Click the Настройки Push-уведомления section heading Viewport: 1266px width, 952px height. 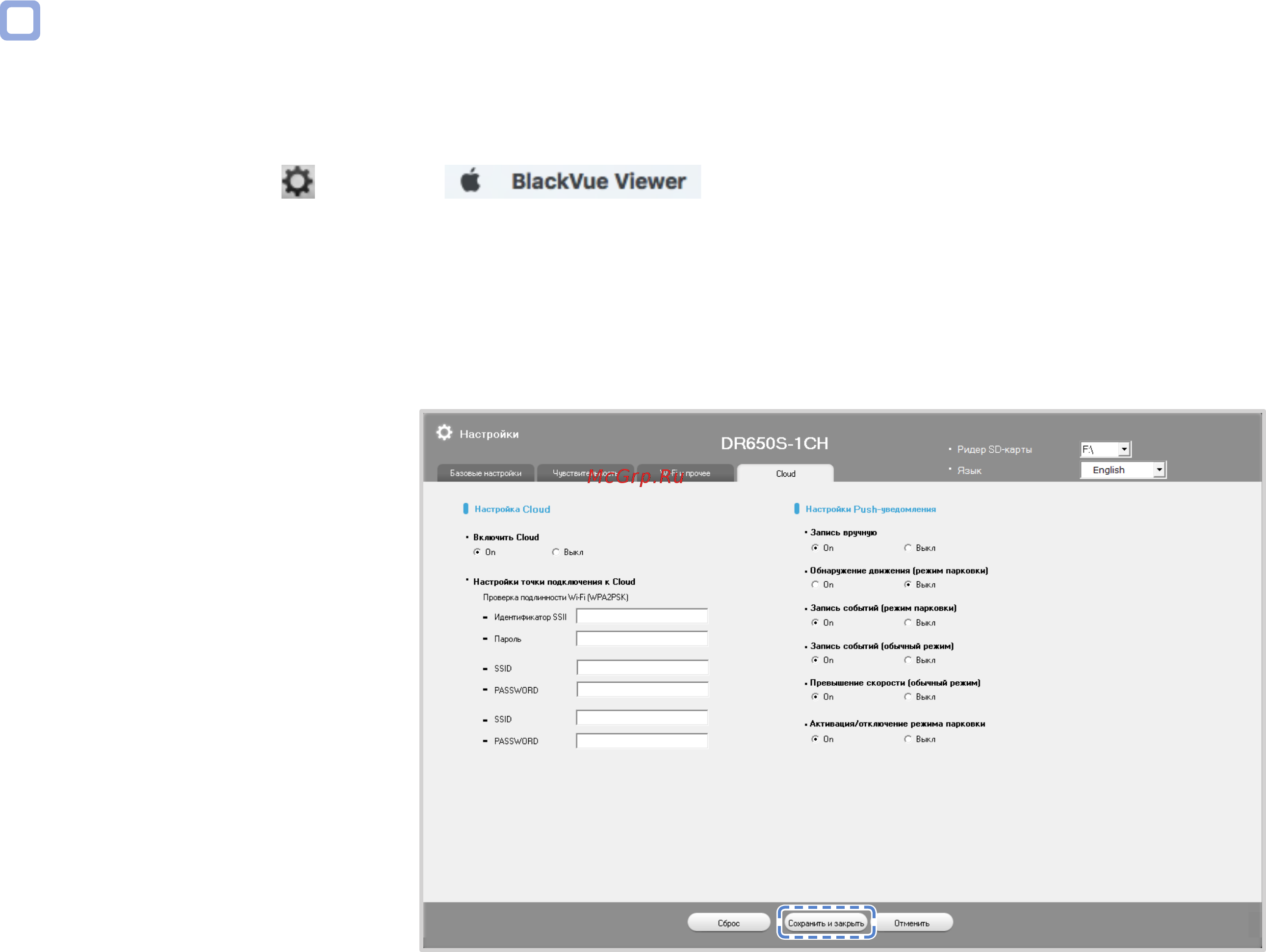(871, 509)
